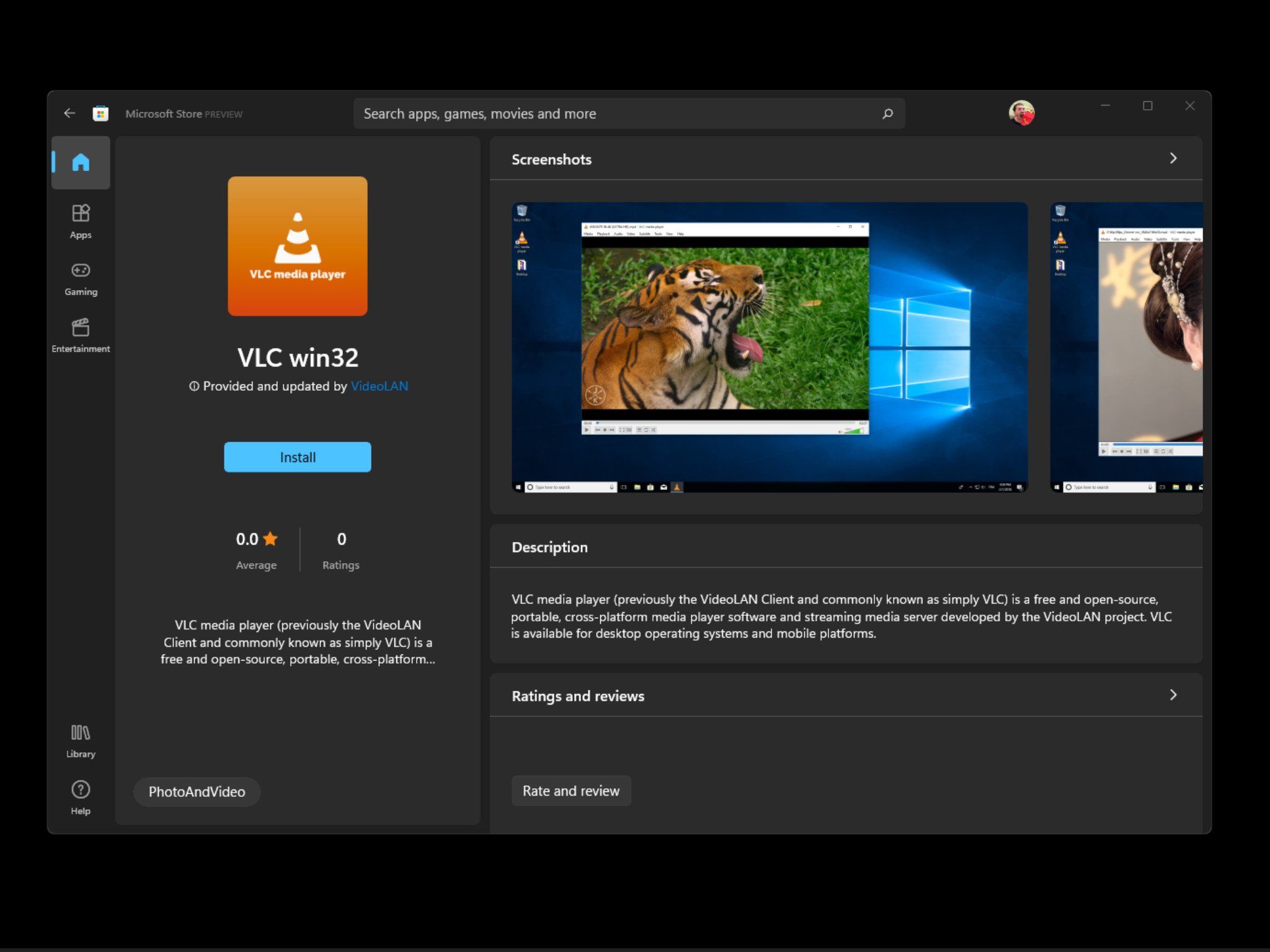Install VLC win32

click(x=297, y=457)
